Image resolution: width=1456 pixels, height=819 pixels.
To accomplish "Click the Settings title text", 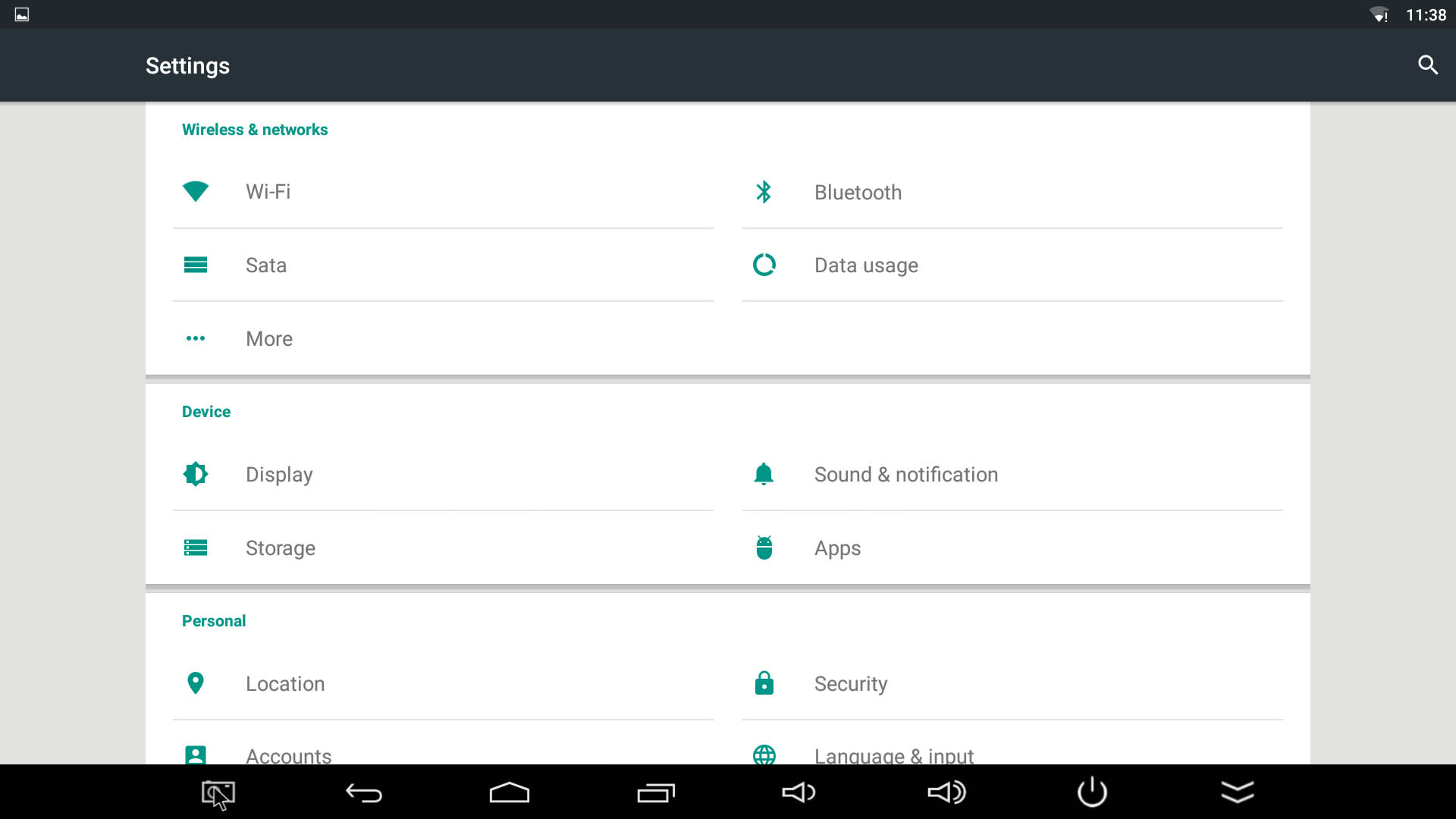I will [187, 66].
